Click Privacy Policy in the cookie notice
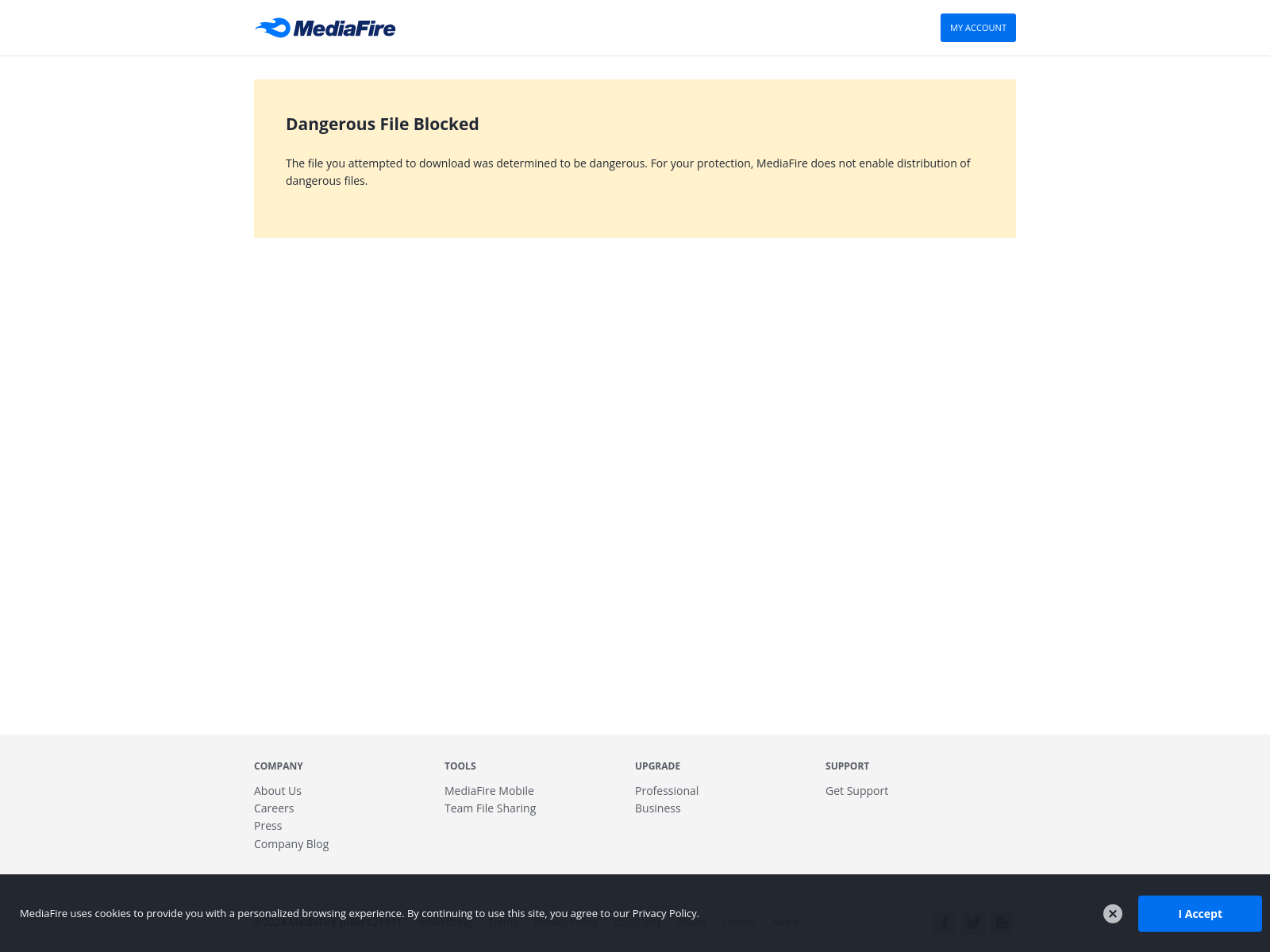The image size is (1270, 952). [x=664, y=914]
